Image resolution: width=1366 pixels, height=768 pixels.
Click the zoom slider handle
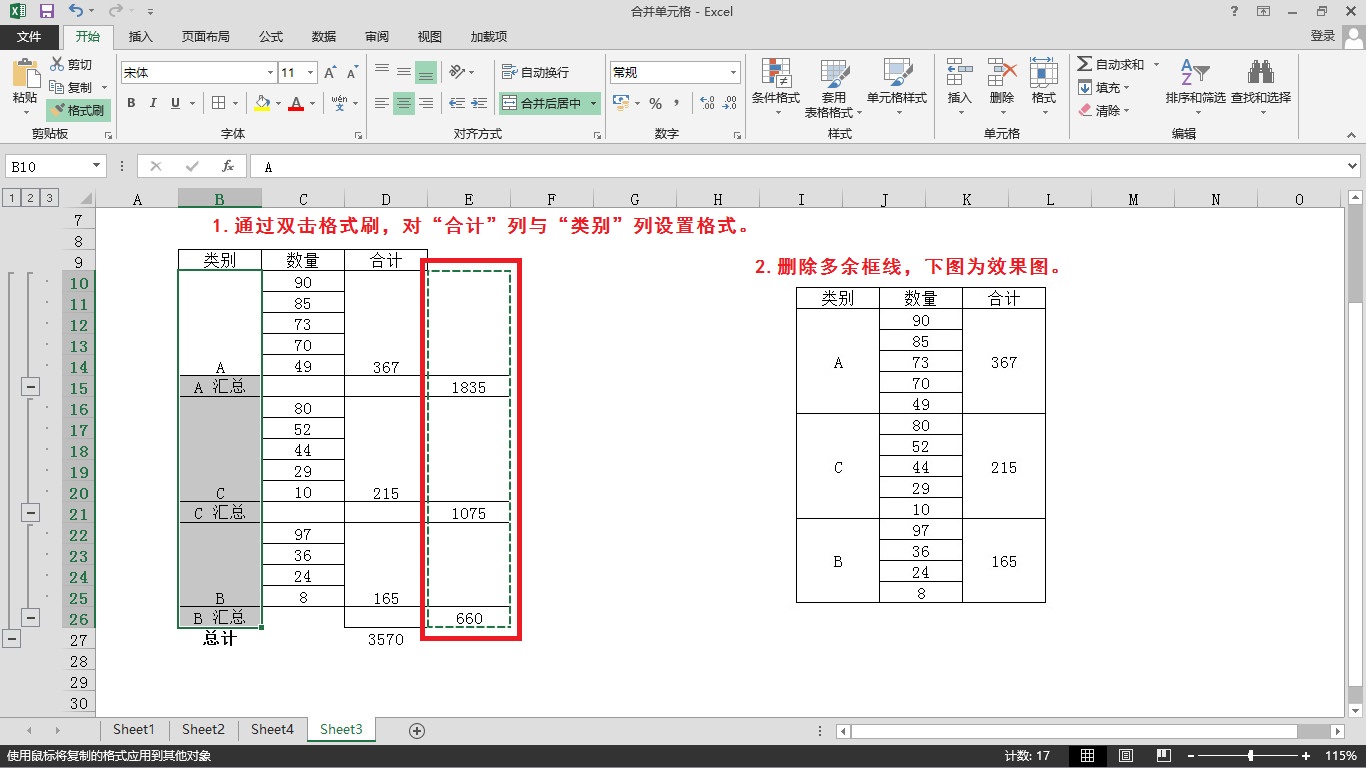tap(1251, 756)
